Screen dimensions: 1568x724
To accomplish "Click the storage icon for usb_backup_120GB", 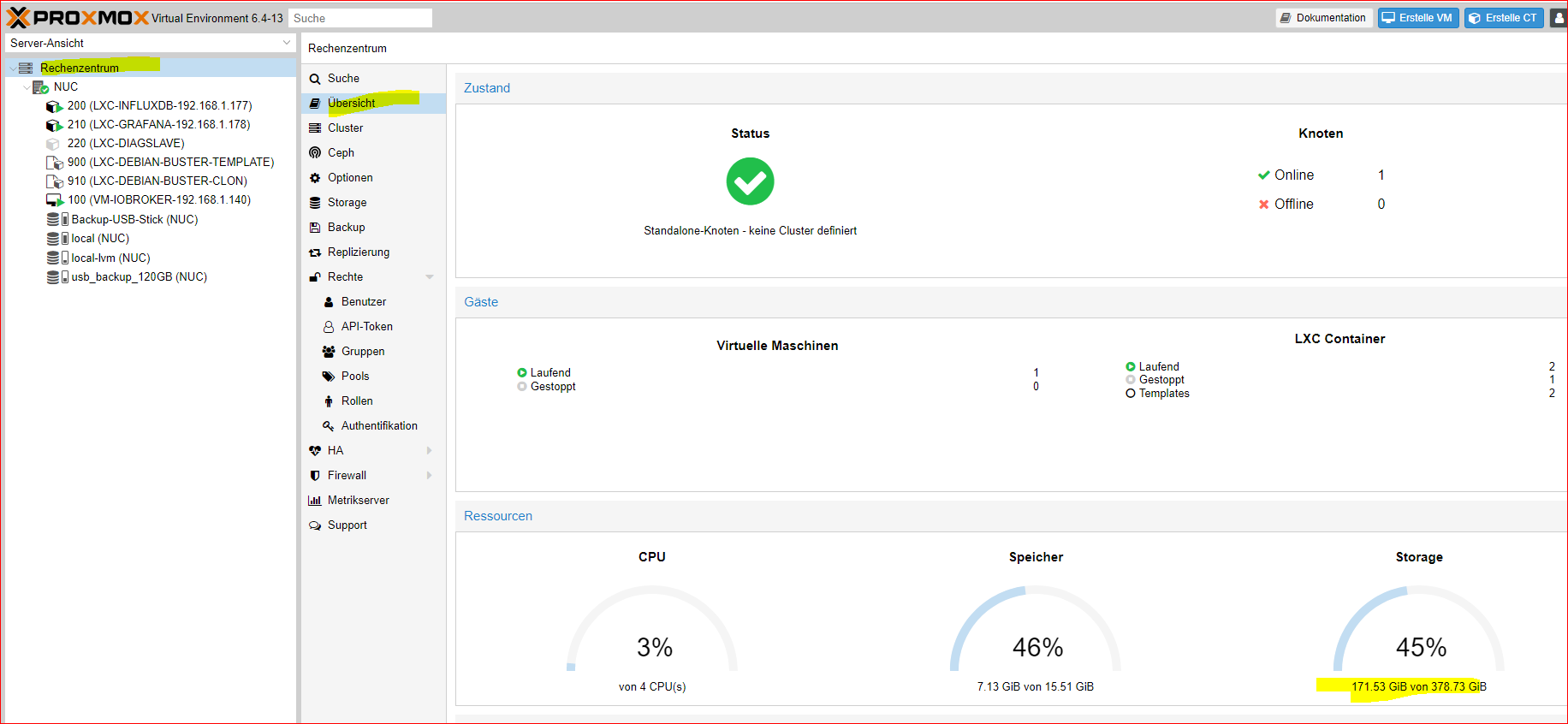I will click(x=57, y=277).
